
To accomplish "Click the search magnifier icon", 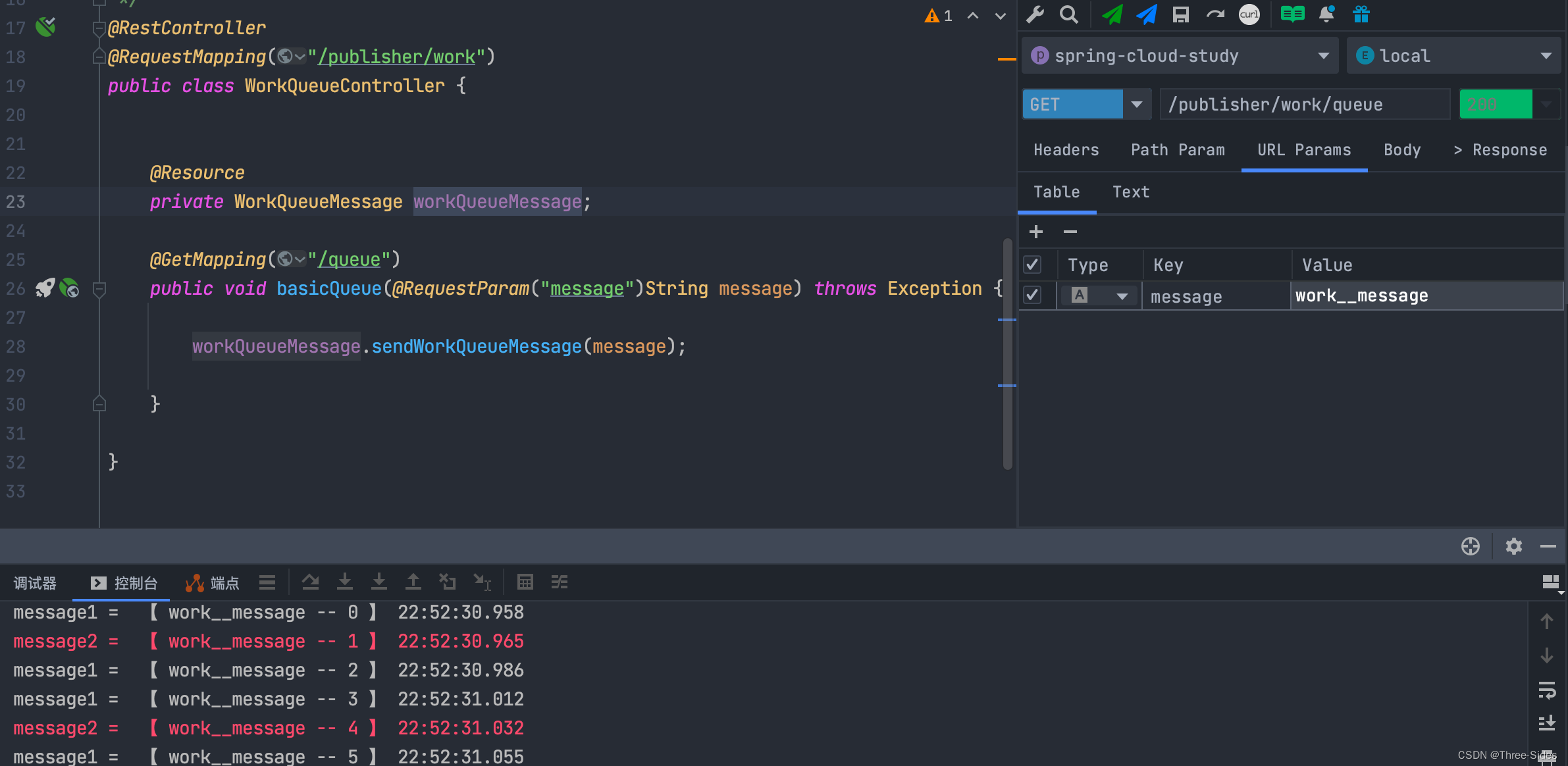I will pyautogui.click(x=1069, y=14).
